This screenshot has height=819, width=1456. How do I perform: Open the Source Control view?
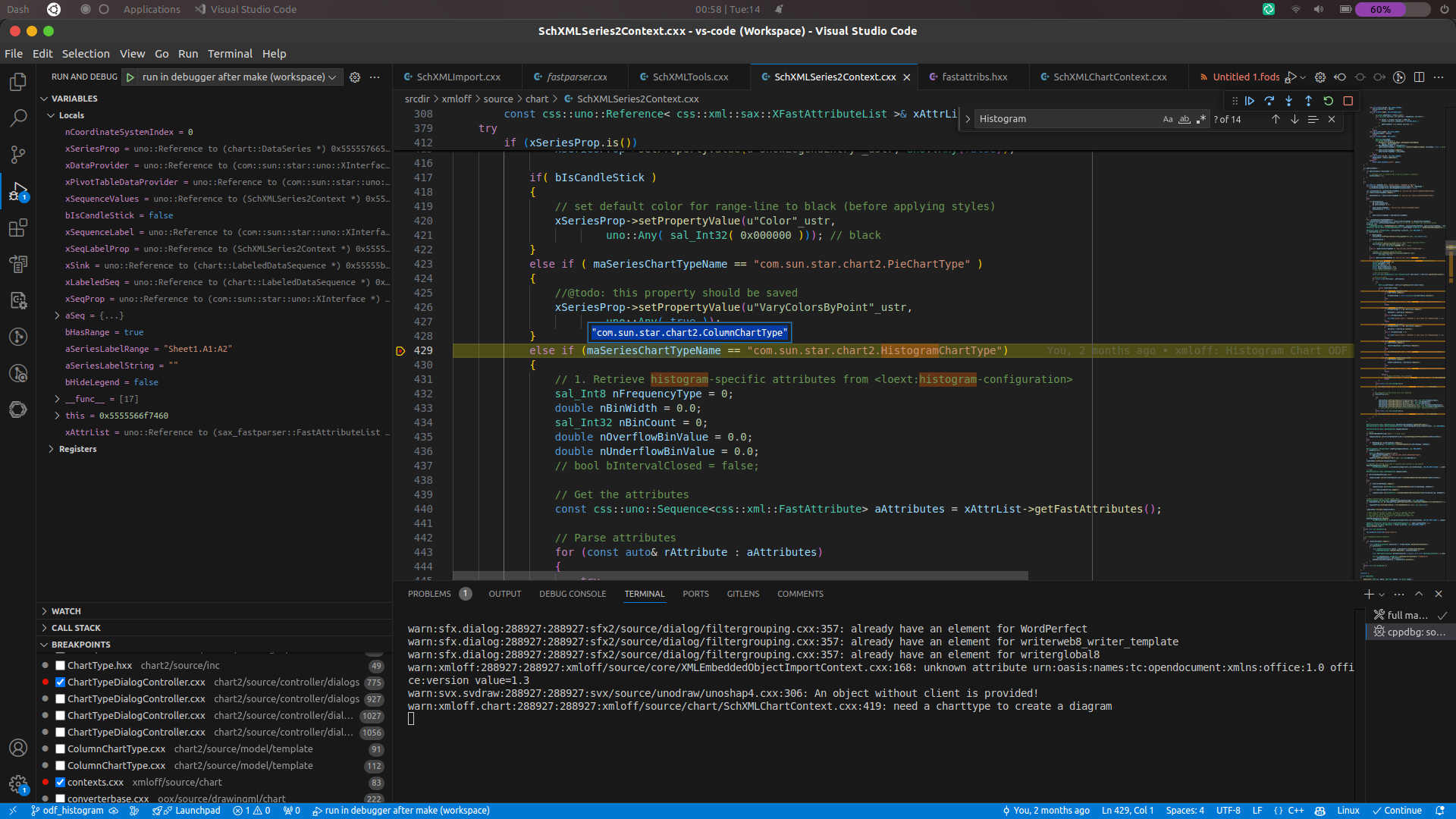pos(18,155)
